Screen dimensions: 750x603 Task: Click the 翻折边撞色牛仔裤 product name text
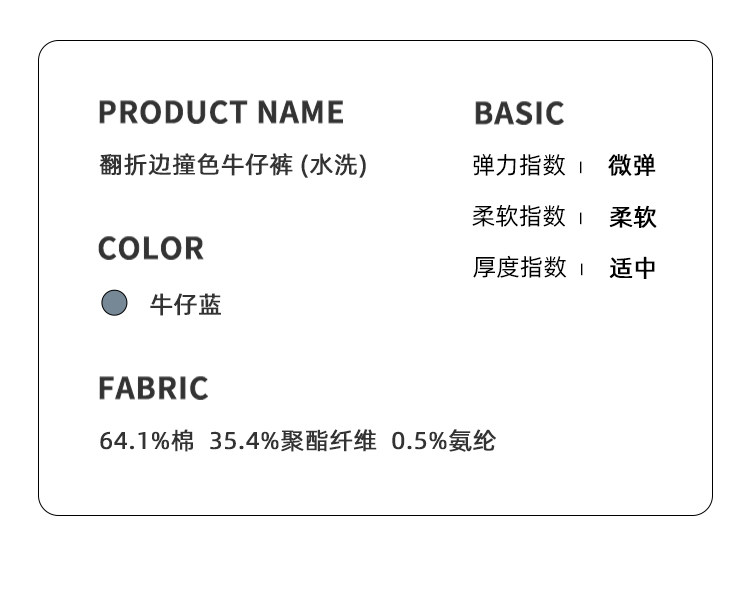pos(197,165)
